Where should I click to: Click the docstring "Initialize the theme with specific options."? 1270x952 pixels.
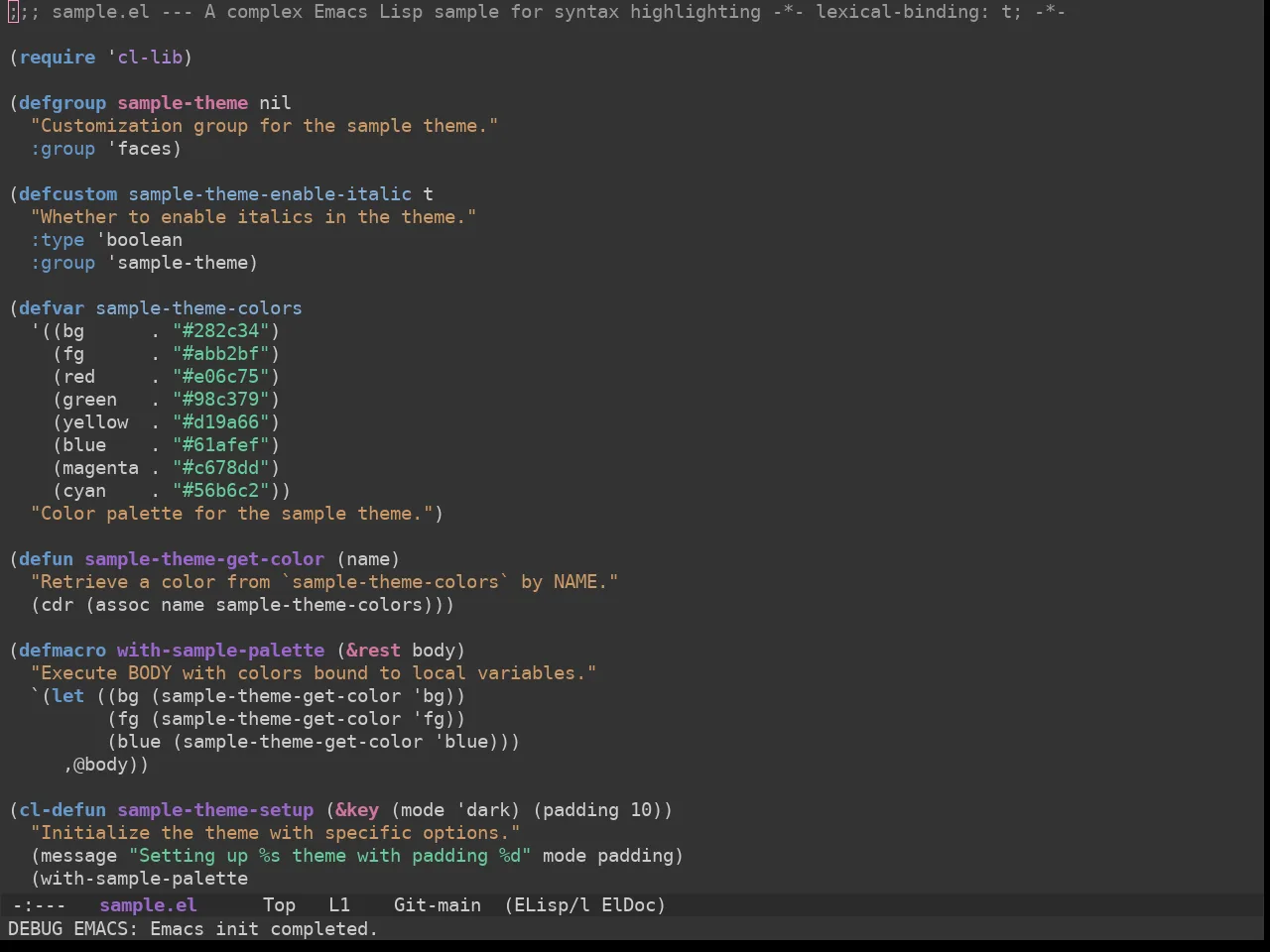276,833
